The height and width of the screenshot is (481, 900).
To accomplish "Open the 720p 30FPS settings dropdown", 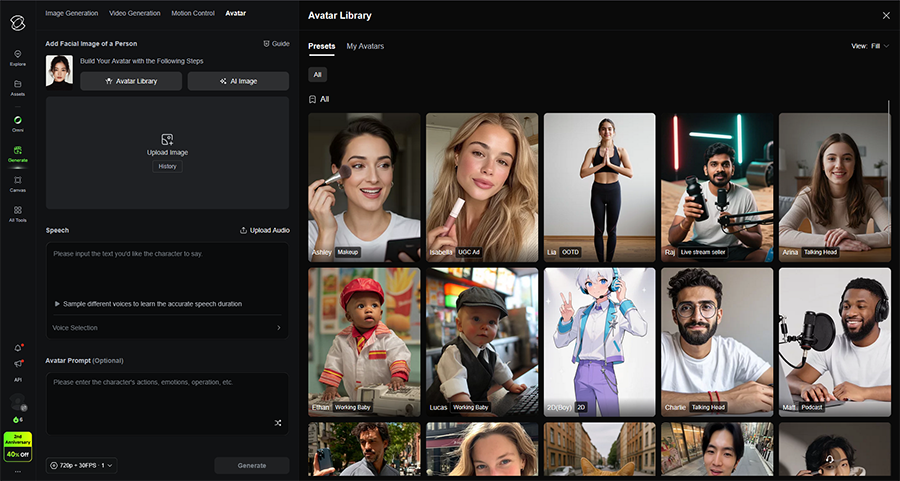I will point(81,466).
